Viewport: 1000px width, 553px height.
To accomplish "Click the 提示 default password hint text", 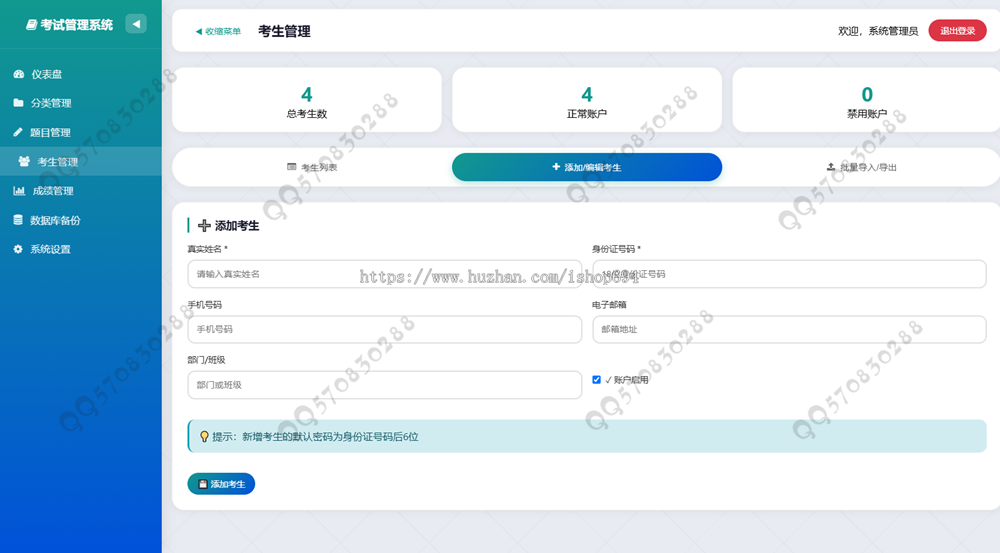I will [315, 437].
